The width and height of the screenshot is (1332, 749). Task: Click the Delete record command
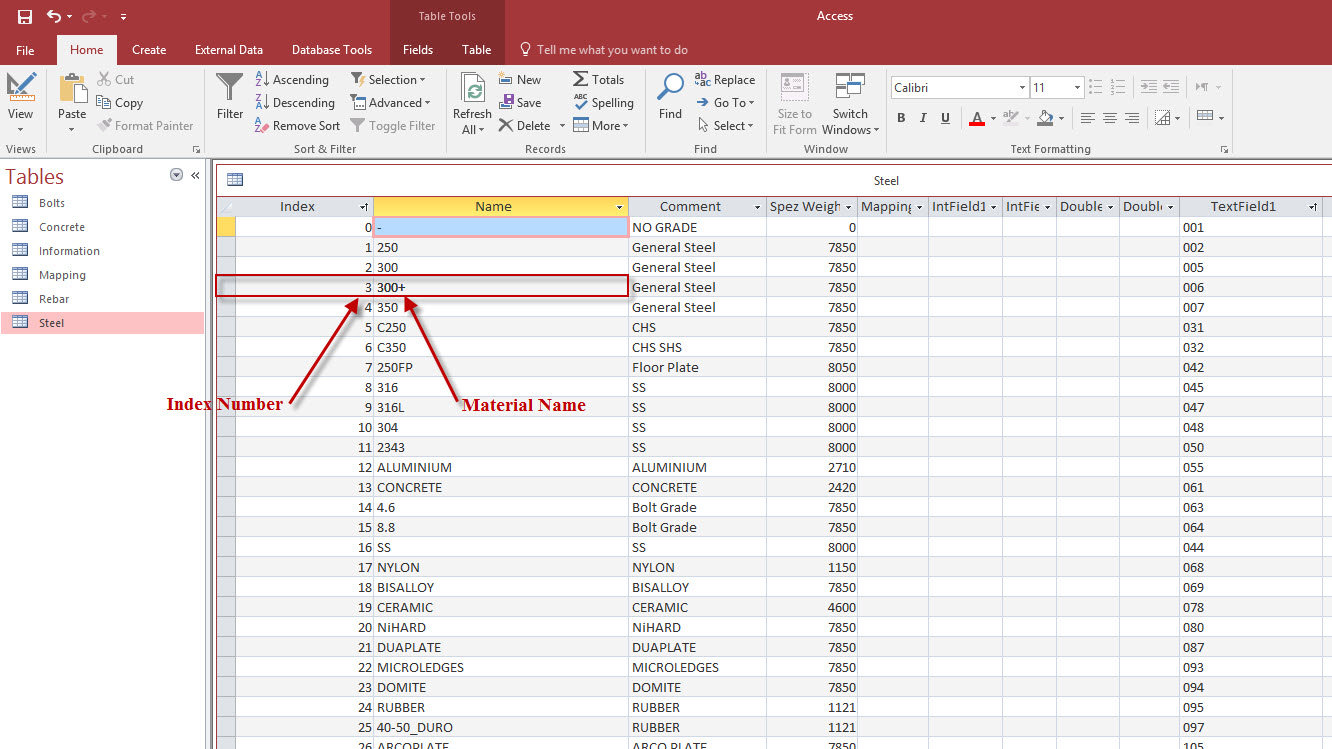tap(525, 125)
